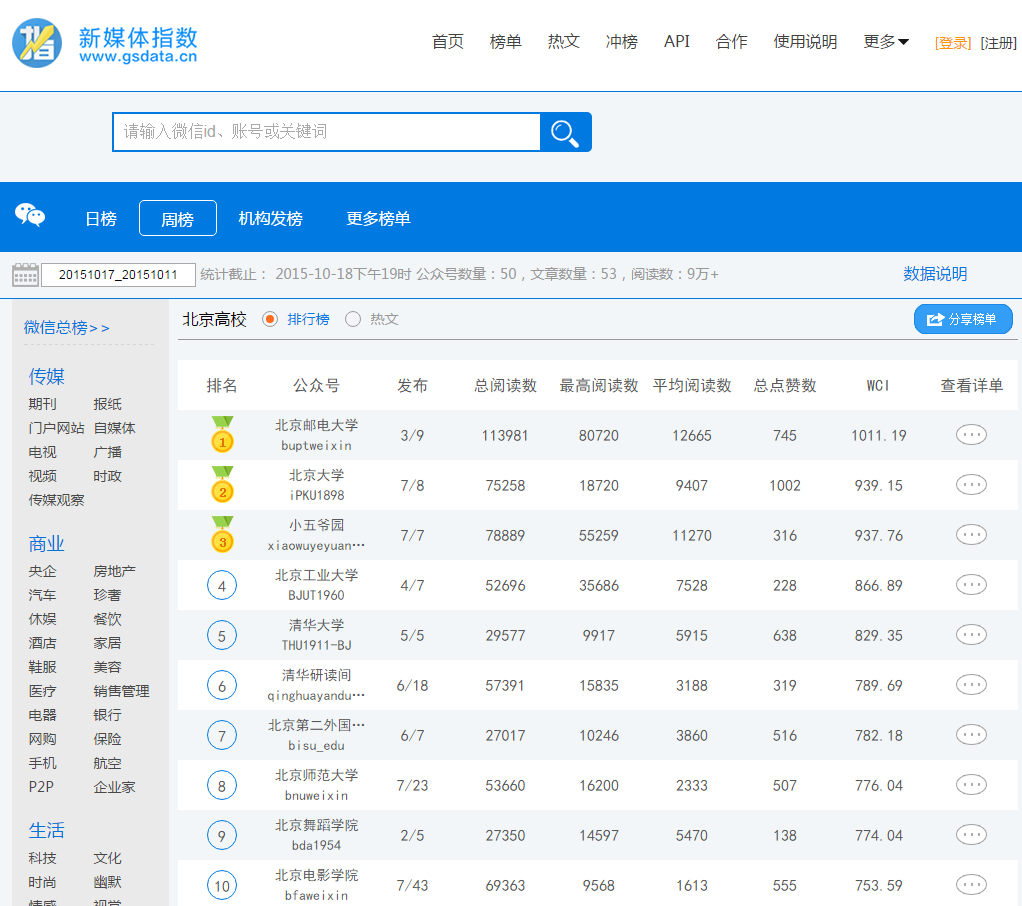Screen dimensions: 1022x906
Task: Open the 传媒观察 category
Action: click(x=57, y=500)
